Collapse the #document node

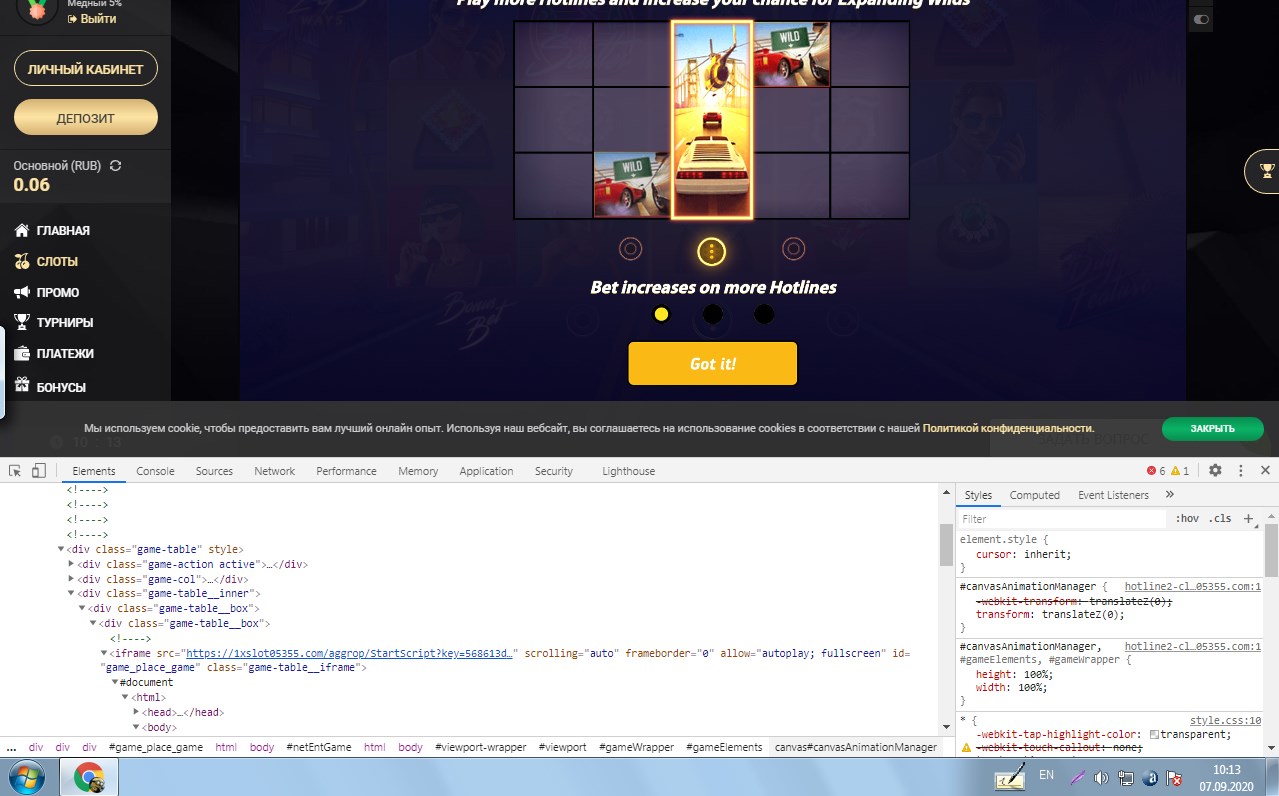click(115, 682)
